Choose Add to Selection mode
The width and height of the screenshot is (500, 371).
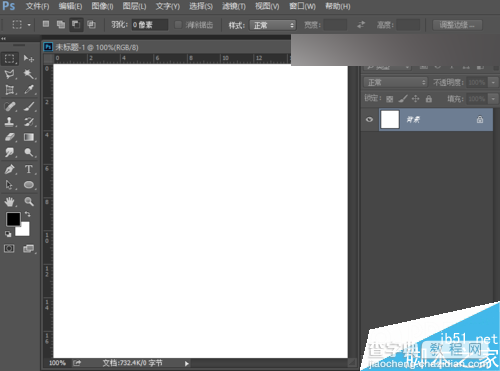point(61,24)
